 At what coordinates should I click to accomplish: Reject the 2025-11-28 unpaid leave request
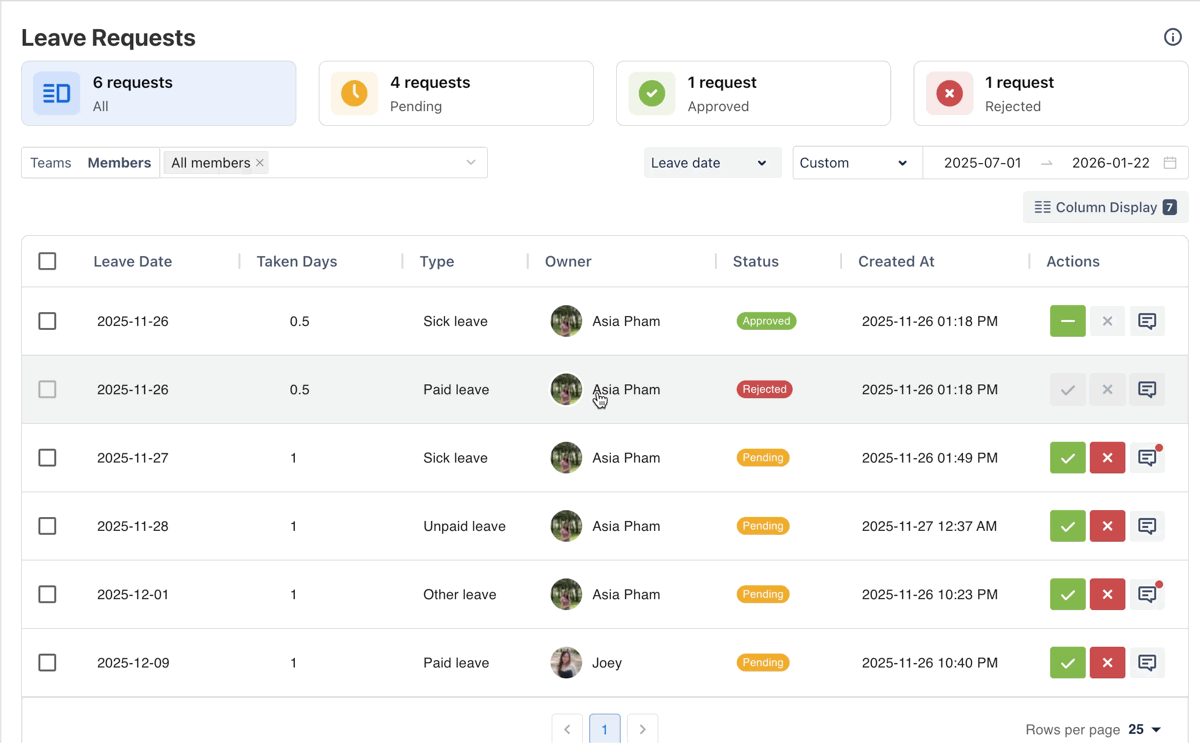click(x=1107, y=526)
